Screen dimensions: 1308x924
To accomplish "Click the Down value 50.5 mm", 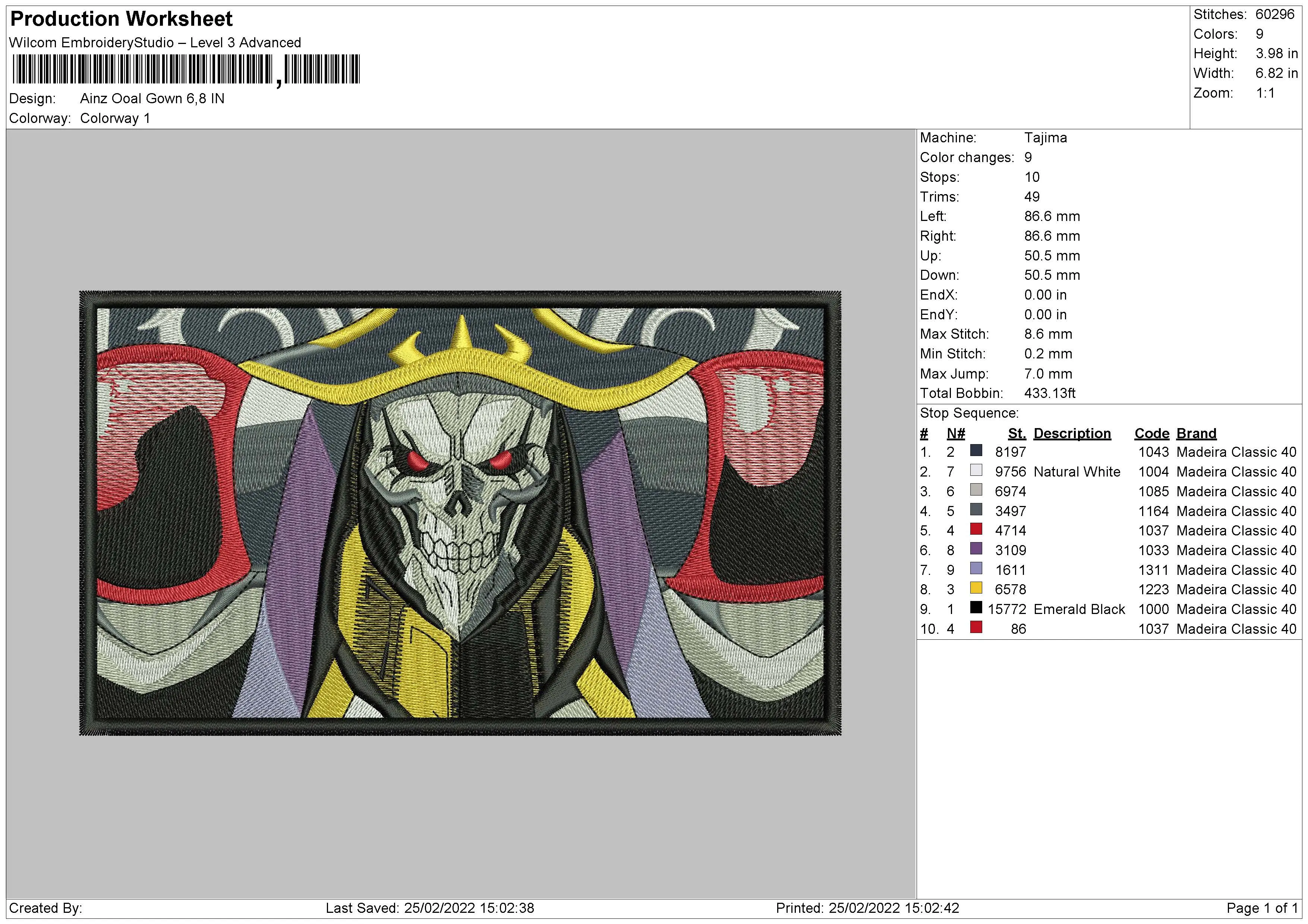I will tap(1052, 276).
